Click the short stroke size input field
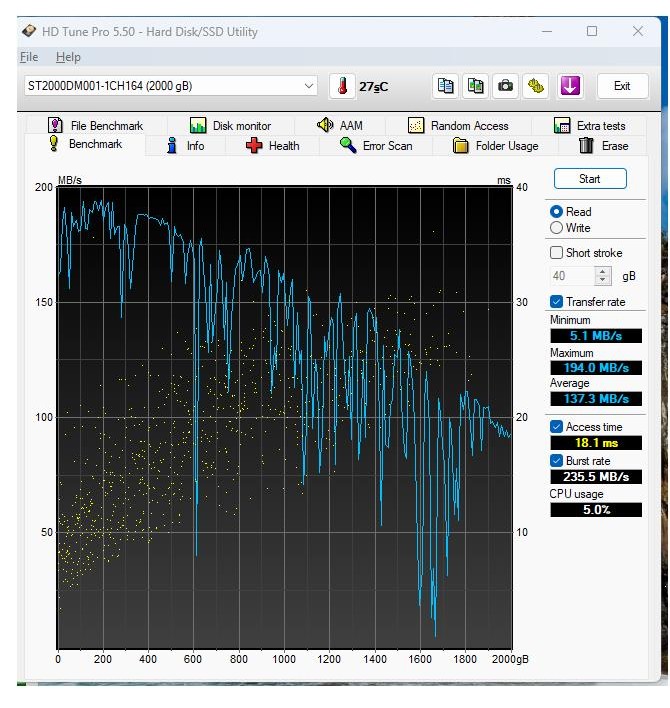 click(571, 276)
